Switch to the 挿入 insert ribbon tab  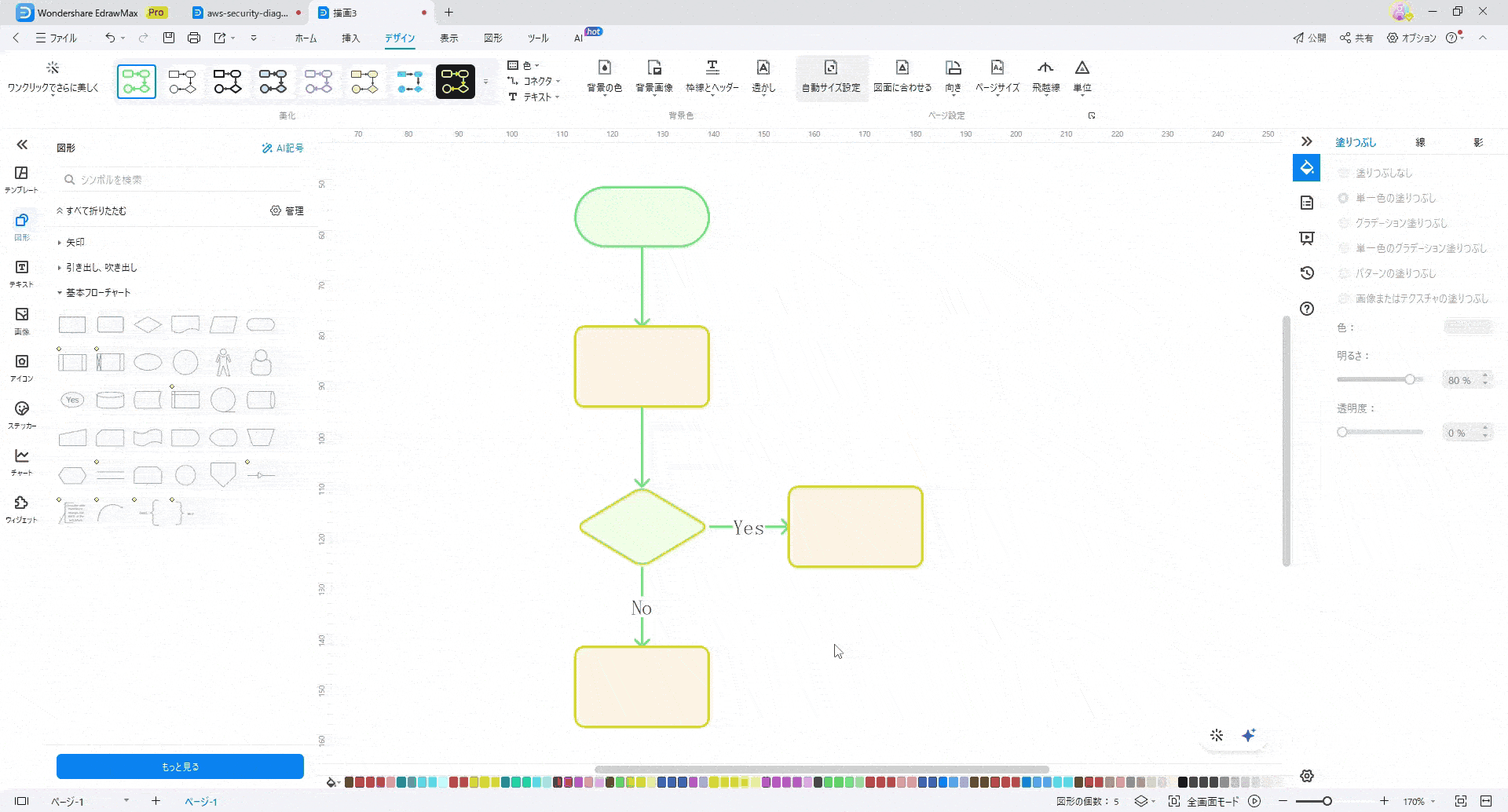click(x=350, y=38)
